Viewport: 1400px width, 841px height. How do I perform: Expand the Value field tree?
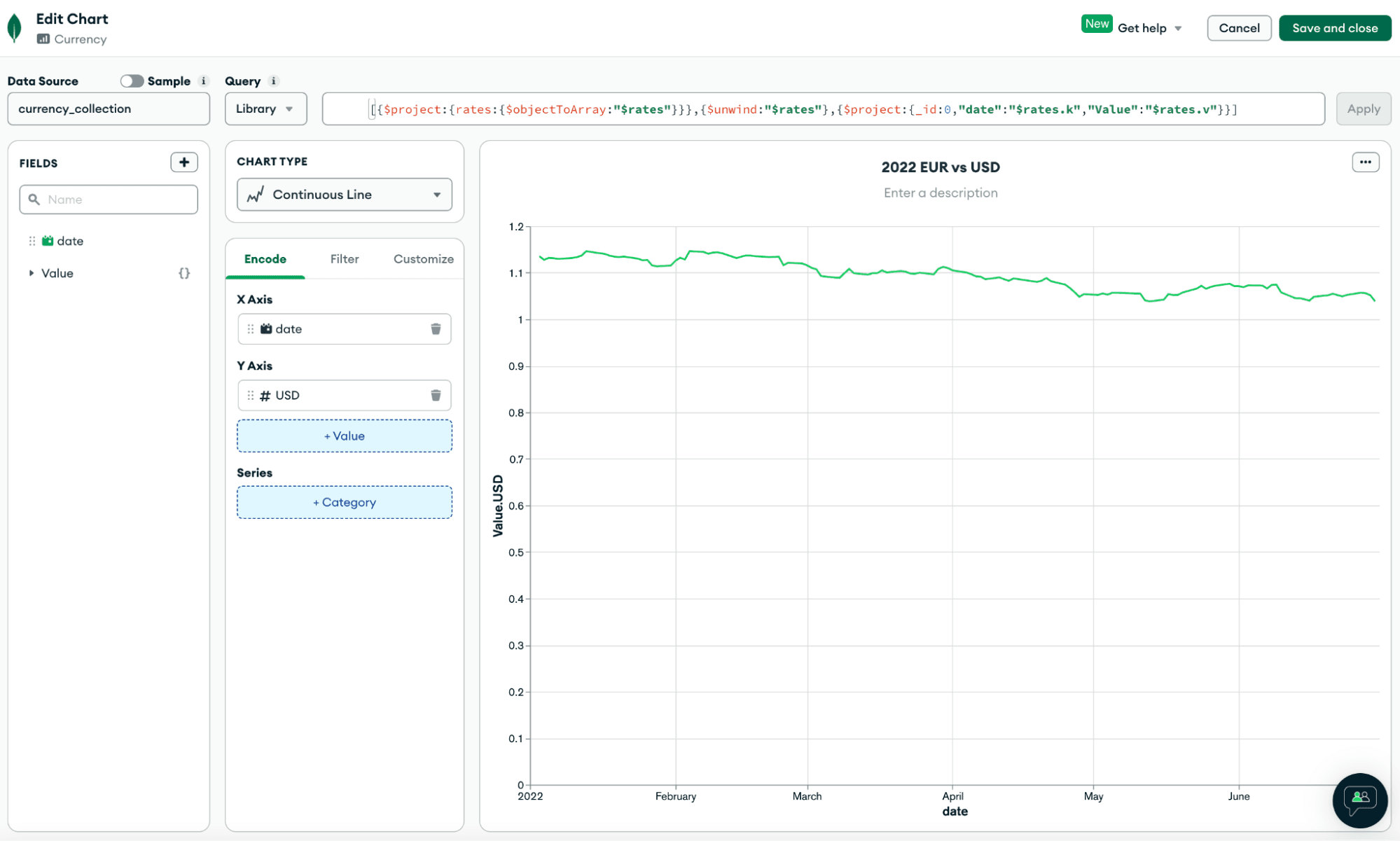tap(31, 273)
